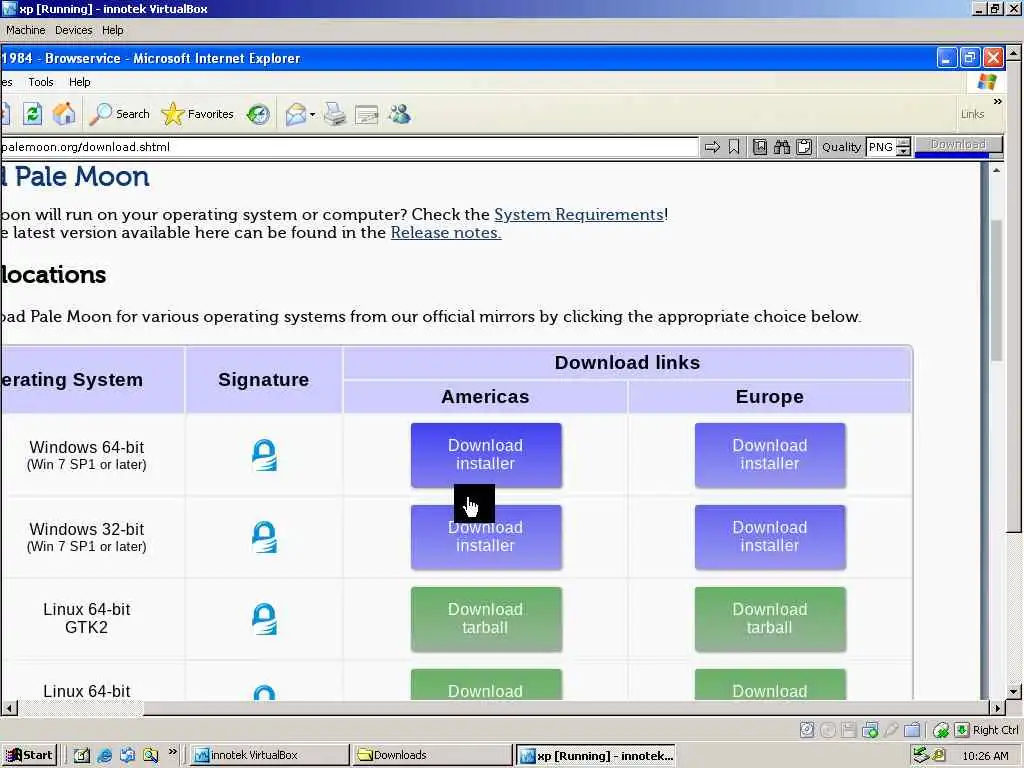Open the VirtualBox Machine menu
Image resolution: width=1024 pixels, height=768 pixels.
(x=25, y=30)
